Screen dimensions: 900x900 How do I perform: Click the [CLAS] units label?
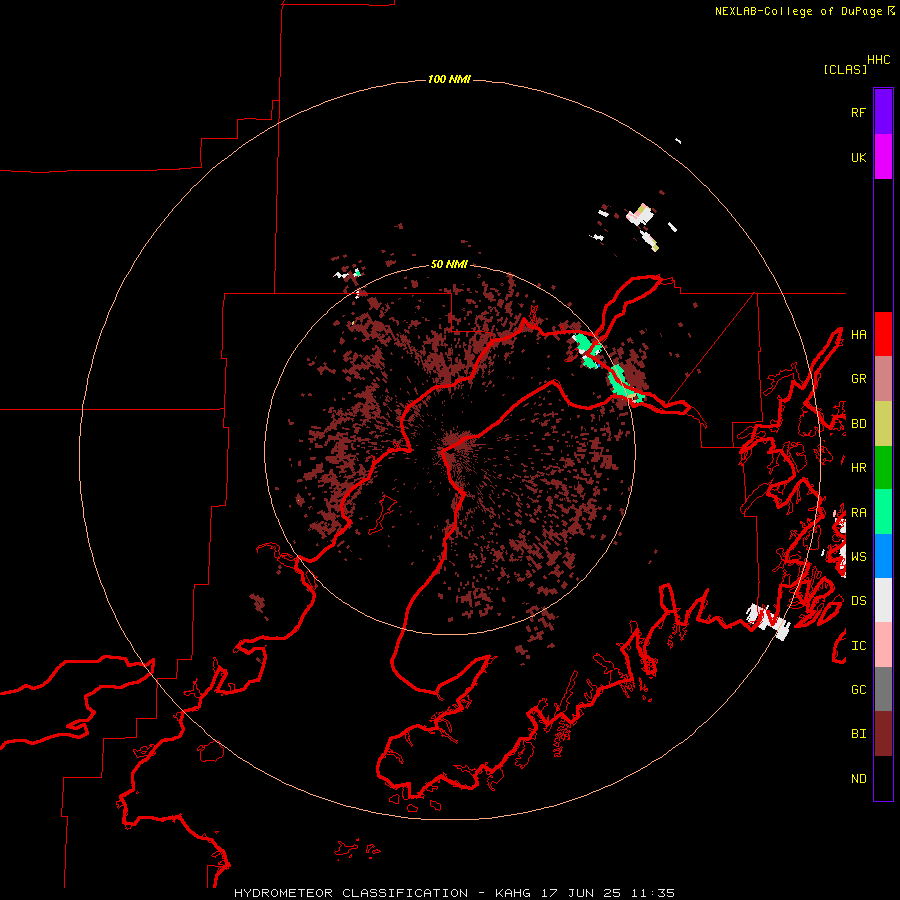(845, 69)
